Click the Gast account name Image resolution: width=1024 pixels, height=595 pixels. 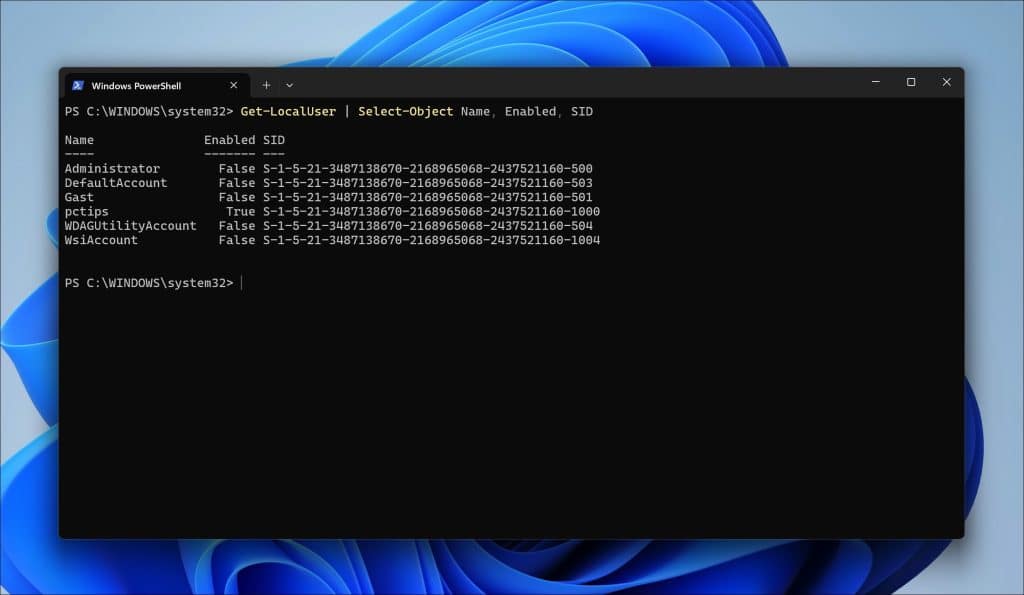pyautogui.click(x=79, y=197)
